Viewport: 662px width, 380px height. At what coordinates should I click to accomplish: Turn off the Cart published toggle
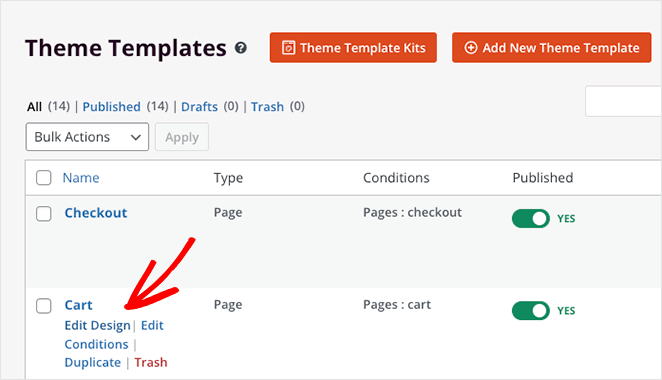[x=531, y=310]
